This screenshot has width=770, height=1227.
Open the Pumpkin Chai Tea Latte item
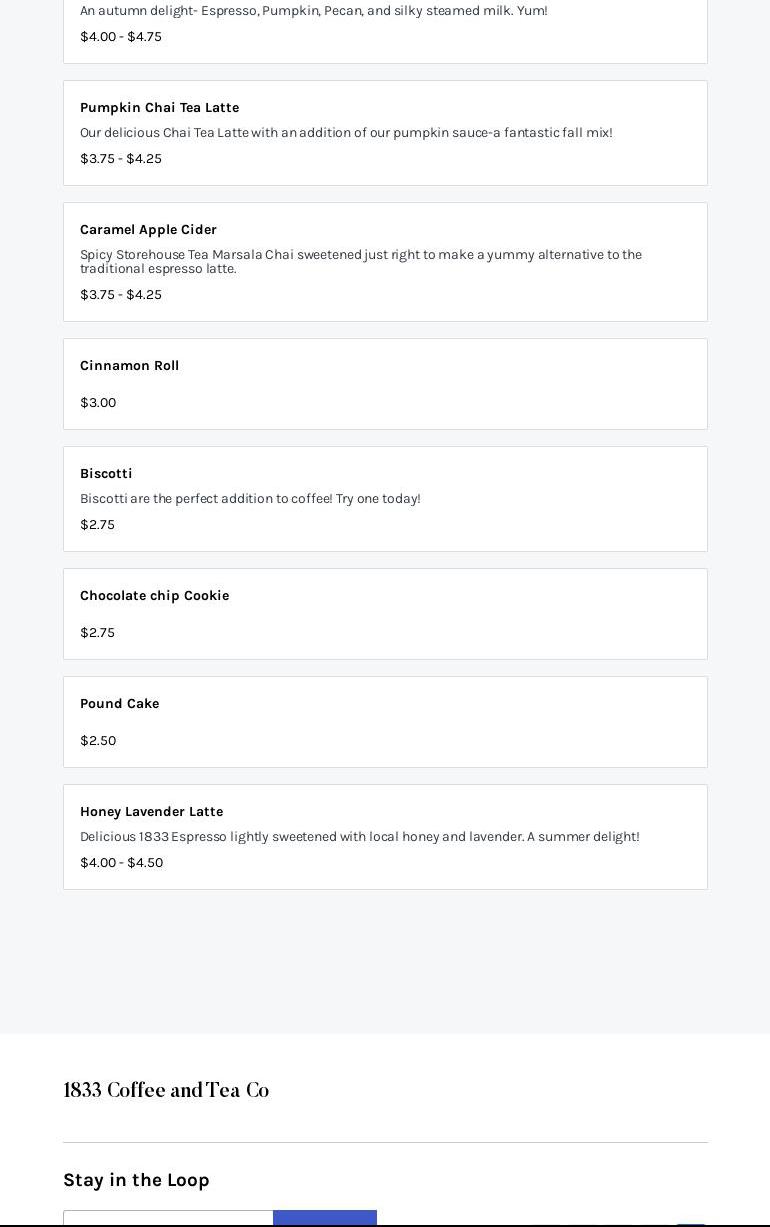click(x=159, y=108)
